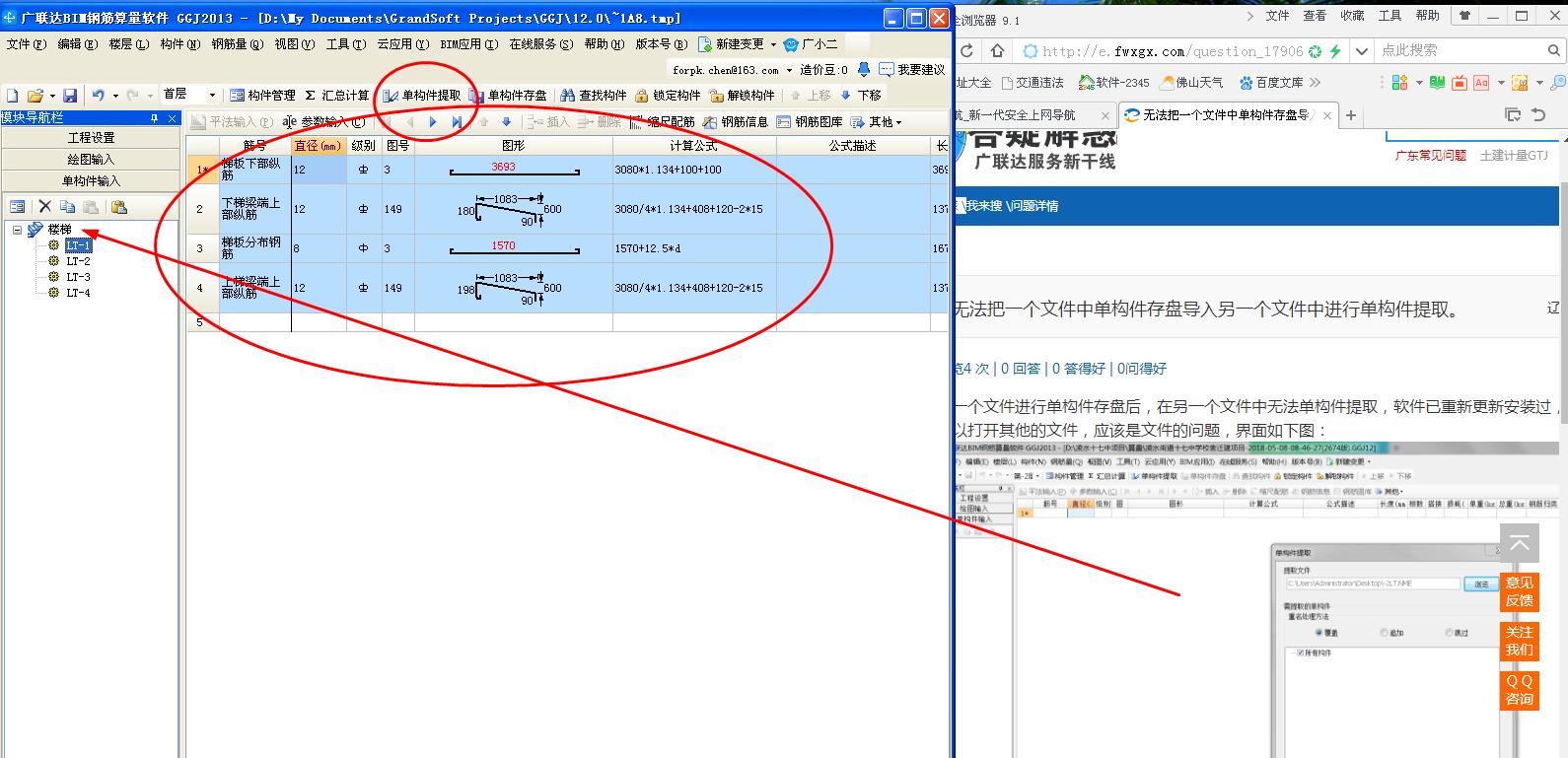Open 钢筋图库 rebar gallery
The image size is (1568, 758).
(x=810, y=122)
